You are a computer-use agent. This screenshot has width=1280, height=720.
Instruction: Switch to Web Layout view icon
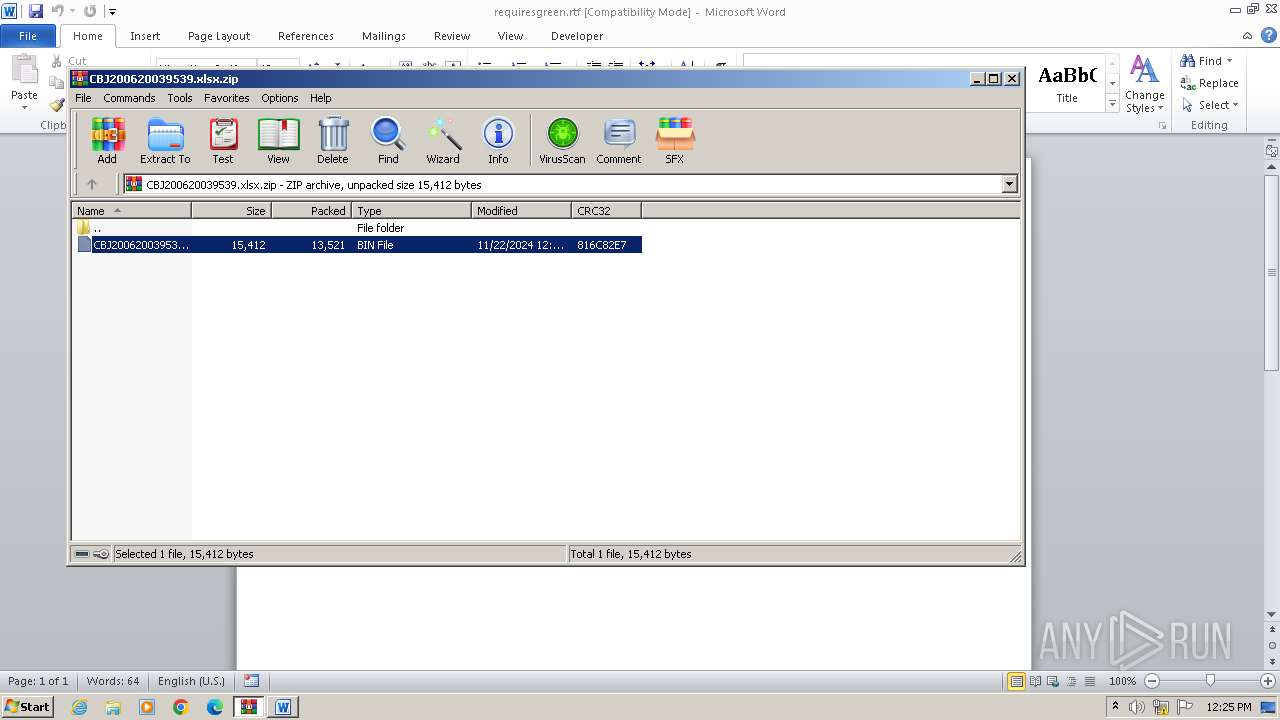1051,681
